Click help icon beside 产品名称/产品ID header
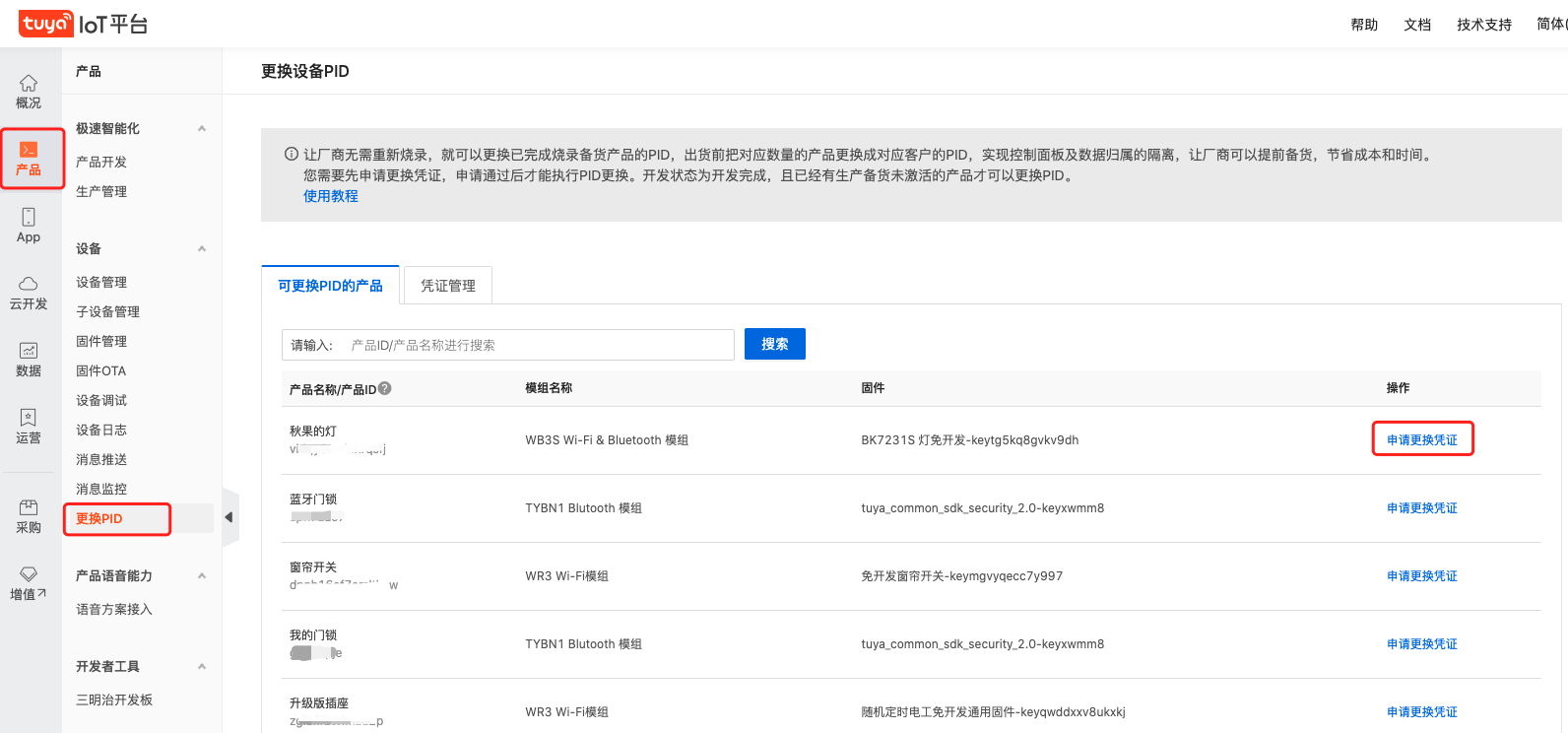The width and height of the screenshot is (1568, 733). point(385,388)
